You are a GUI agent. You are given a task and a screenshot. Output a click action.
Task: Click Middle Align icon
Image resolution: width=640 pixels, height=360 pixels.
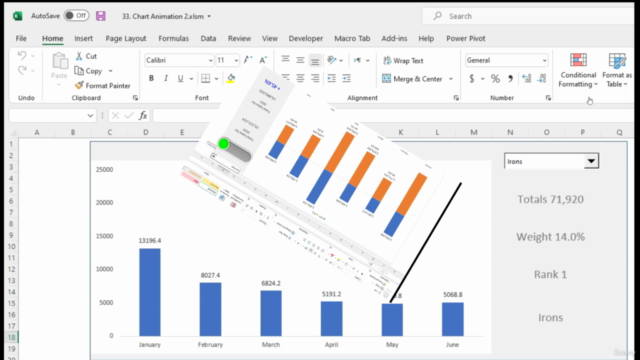tap(300, 60)
